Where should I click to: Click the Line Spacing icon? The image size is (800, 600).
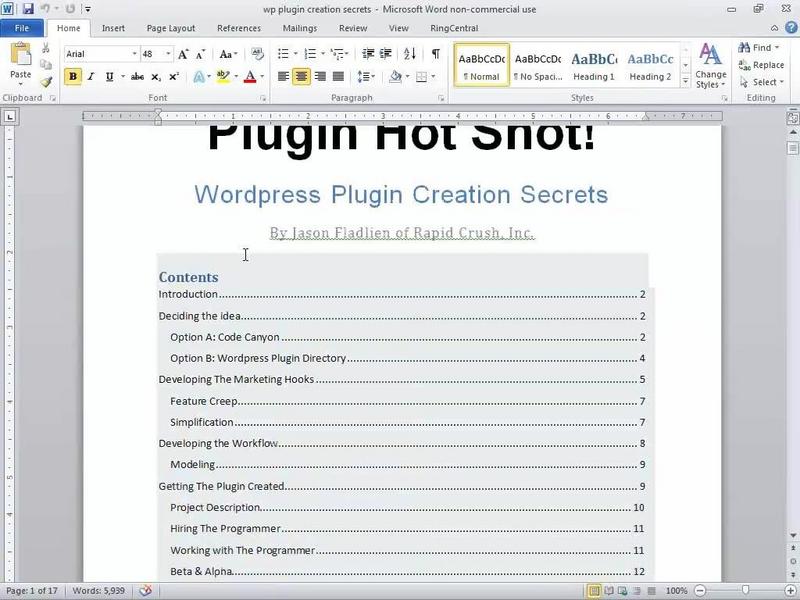363,77
